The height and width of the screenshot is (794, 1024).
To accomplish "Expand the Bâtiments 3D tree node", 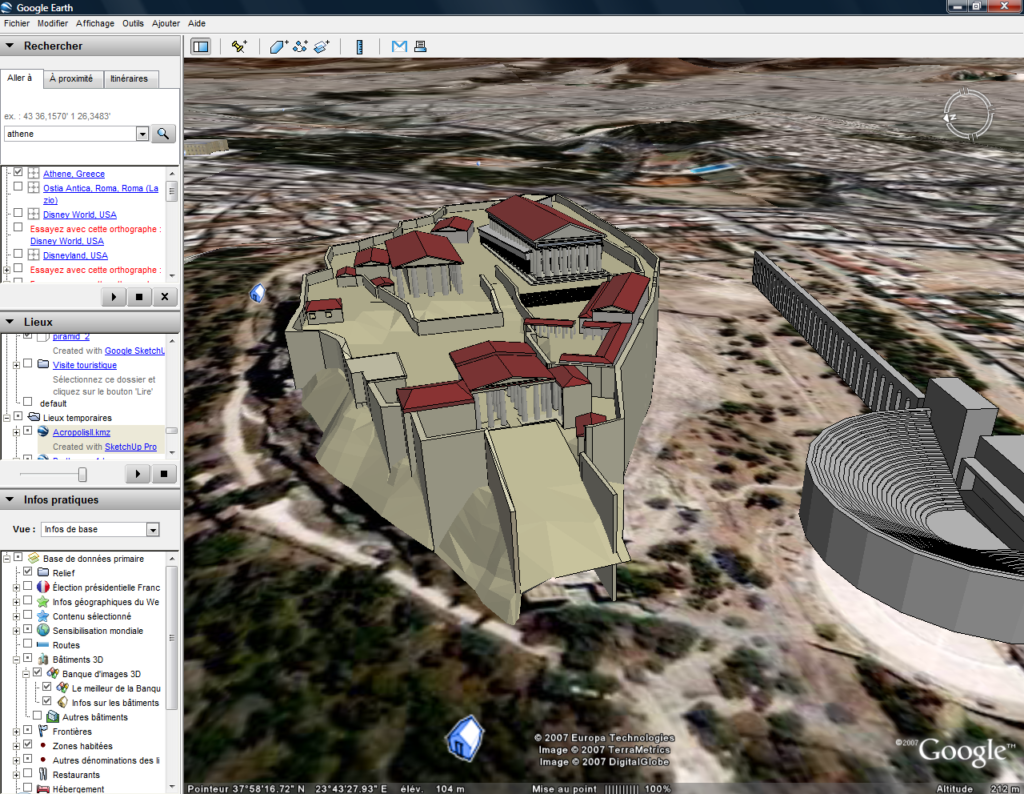I will pos(16,659).
